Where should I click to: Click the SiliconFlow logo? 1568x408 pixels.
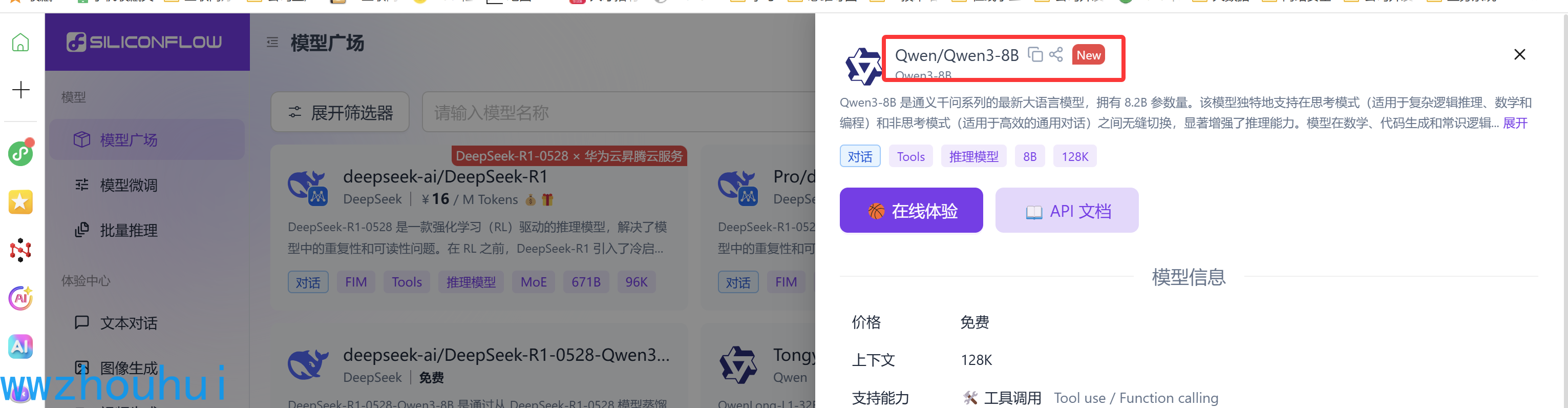click(144, 42)
